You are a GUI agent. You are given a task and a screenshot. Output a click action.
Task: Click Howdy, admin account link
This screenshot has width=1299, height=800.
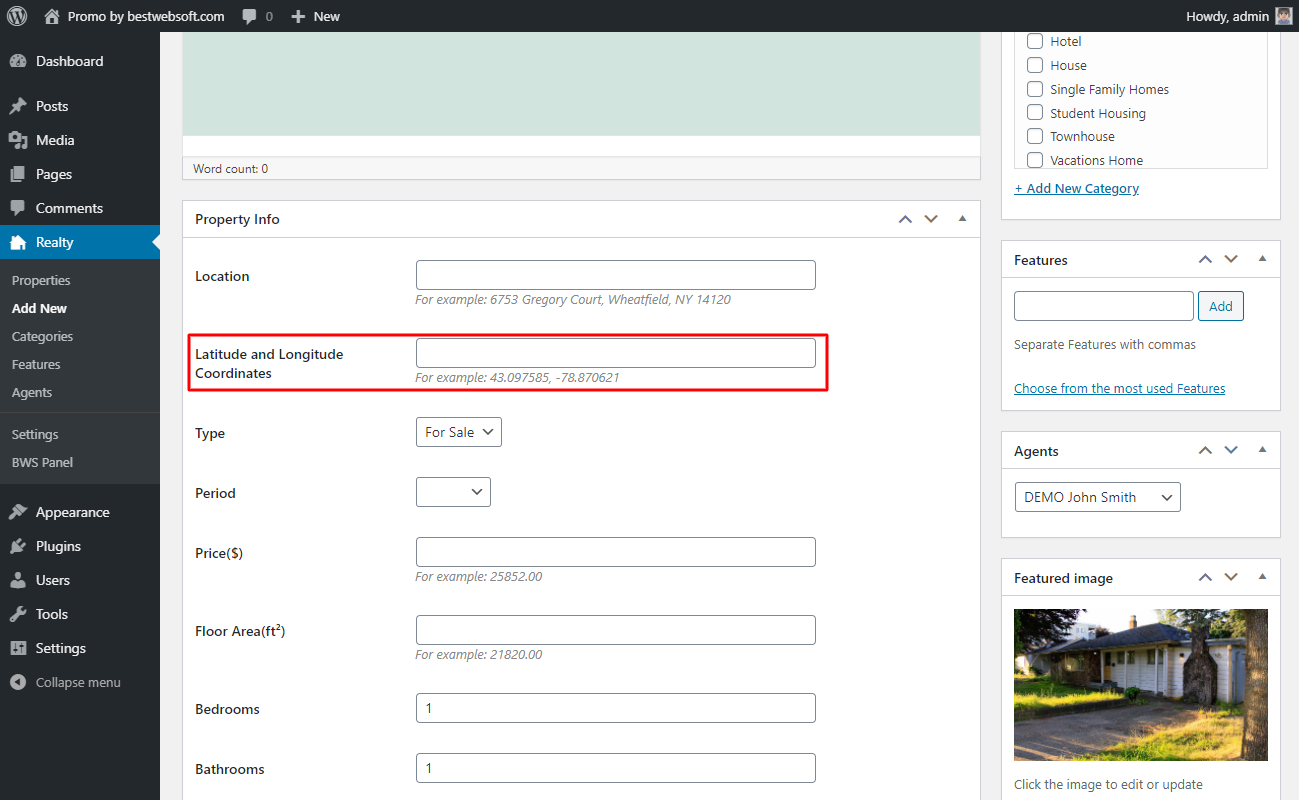click(x=1227, y=16)
